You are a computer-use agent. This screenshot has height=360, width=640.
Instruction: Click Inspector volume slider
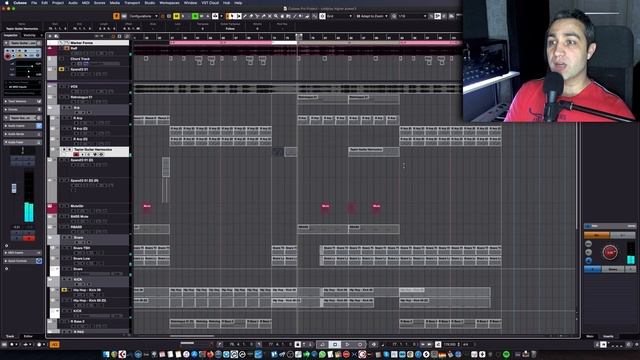(28, 66)
